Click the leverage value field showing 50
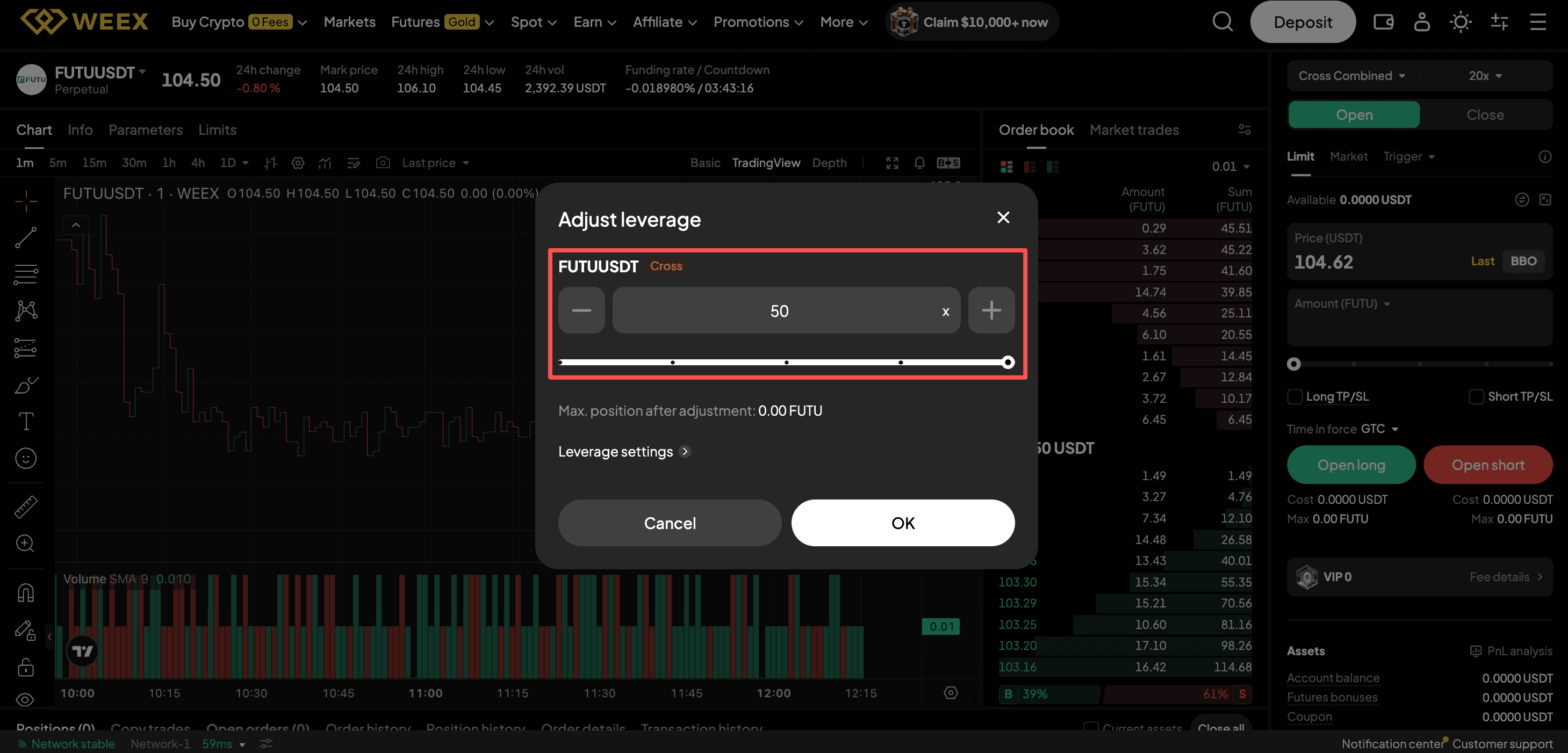Screen dimensions: 1568x753 point(786,310)
